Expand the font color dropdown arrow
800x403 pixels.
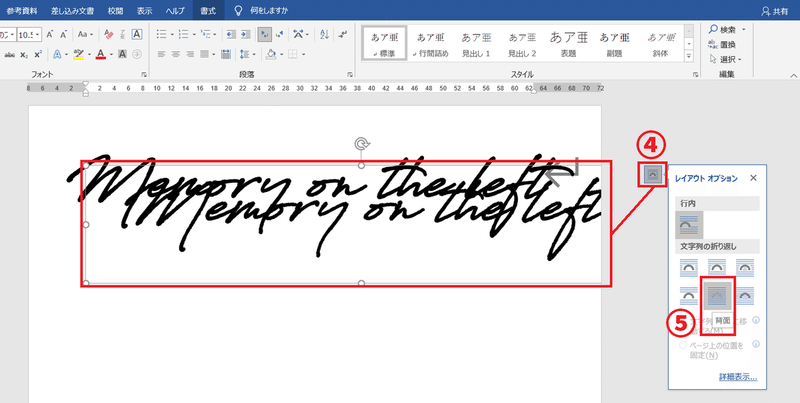(x=111, y=54)
